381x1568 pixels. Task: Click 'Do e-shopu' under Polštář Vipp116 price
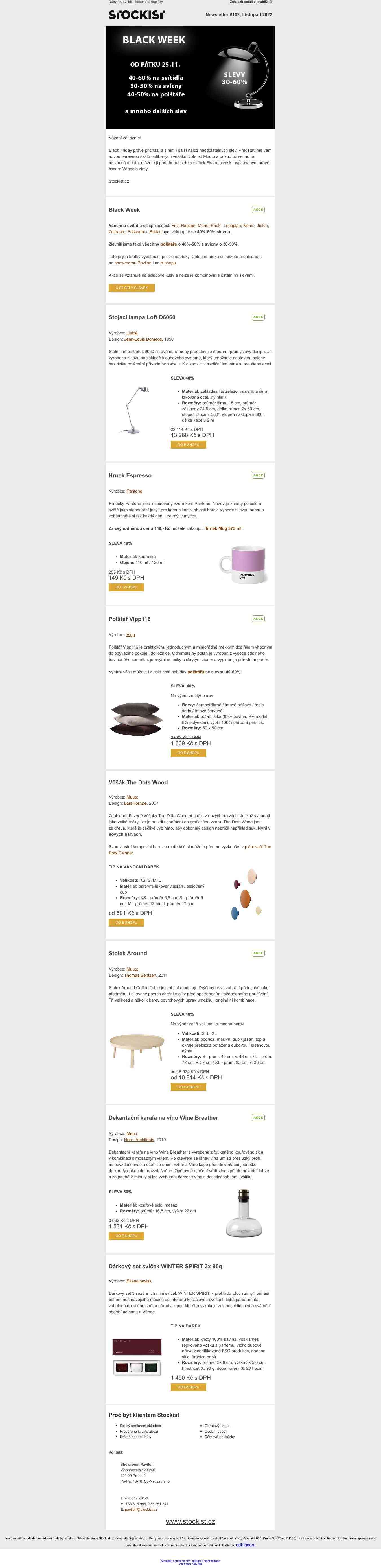point(188,752)
